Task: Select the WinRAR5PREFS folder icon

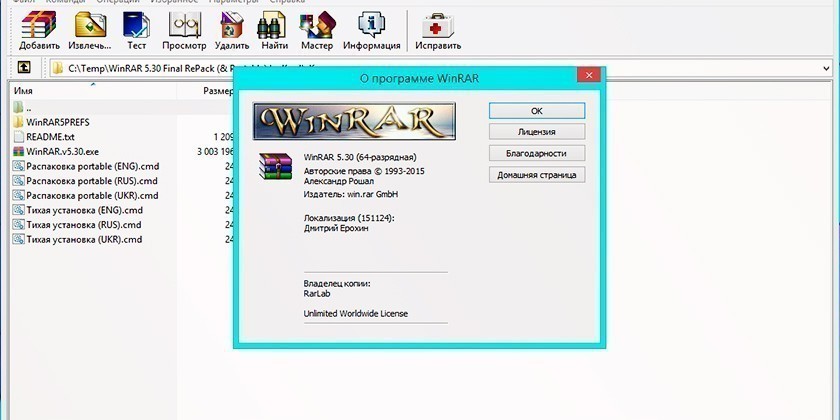Action: pos(18,122)
